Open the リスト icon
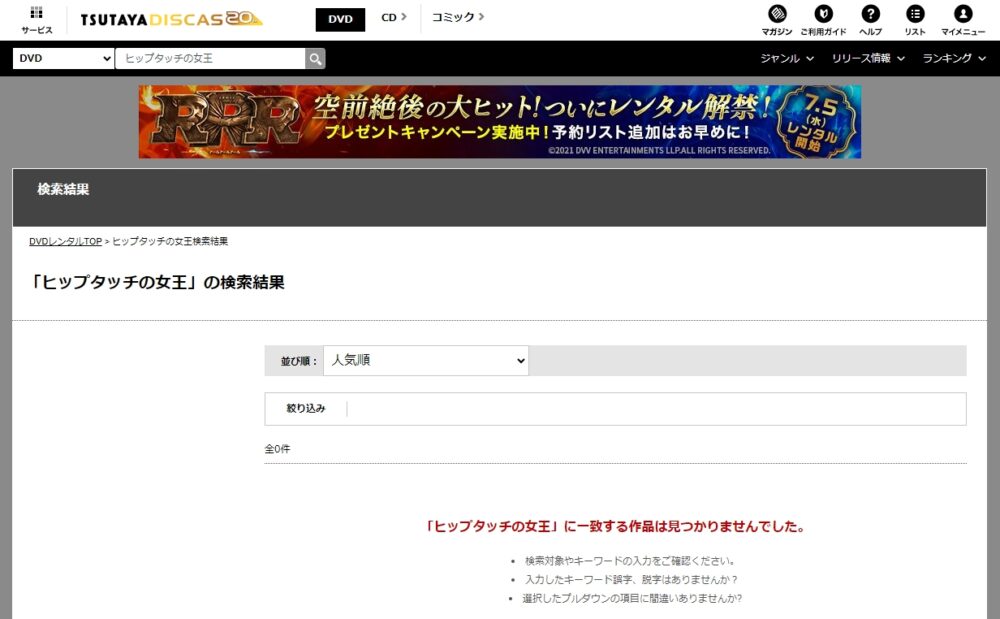Screen dimensions: 1000x619 (x=916, y=18)
